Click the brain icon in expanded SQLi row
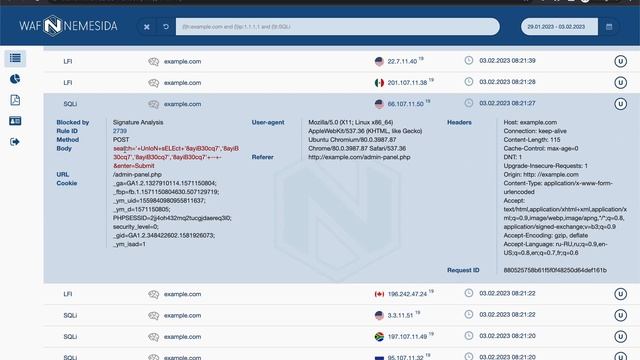Image resolution: width=640 pixels, height=360 pixels. pos(153,104)
